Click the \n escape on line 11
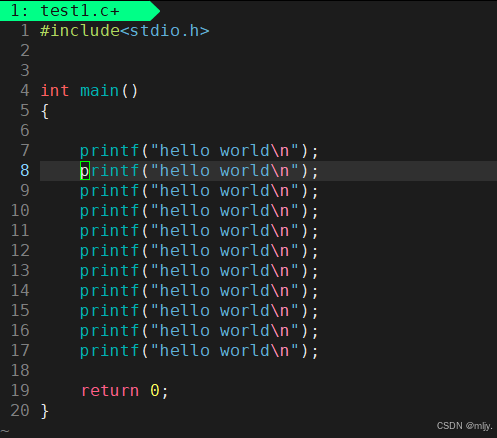This screenshot has width=497, height=438. click(280, 231)
